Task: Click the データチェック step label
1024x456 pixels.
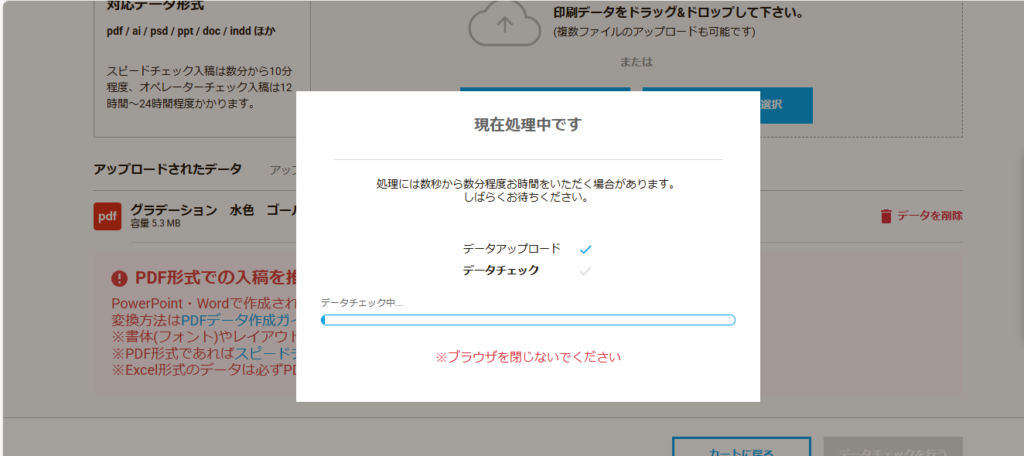Action: point(501,270)
